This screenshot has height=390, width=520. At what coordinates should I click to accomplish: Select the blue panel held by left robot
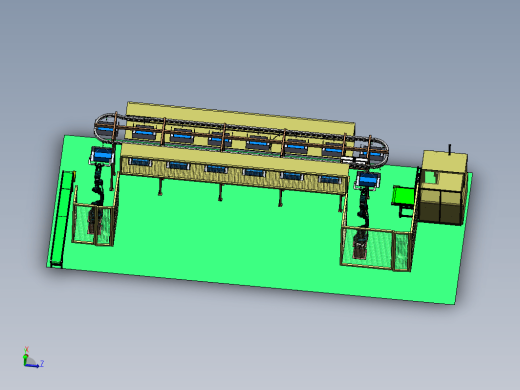coord(102,155)
